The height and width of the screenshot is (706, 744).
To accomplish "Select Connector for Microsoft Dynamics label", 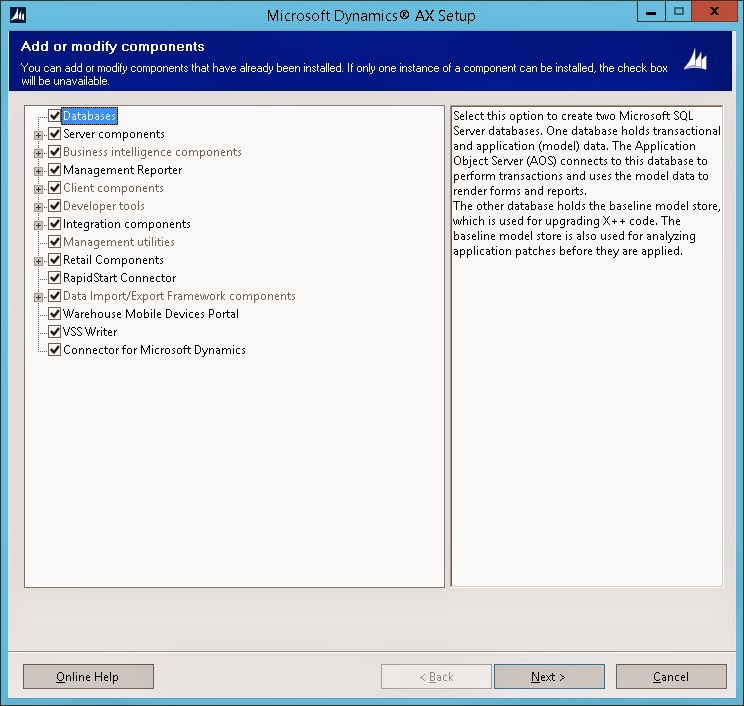I will [154, 350].
